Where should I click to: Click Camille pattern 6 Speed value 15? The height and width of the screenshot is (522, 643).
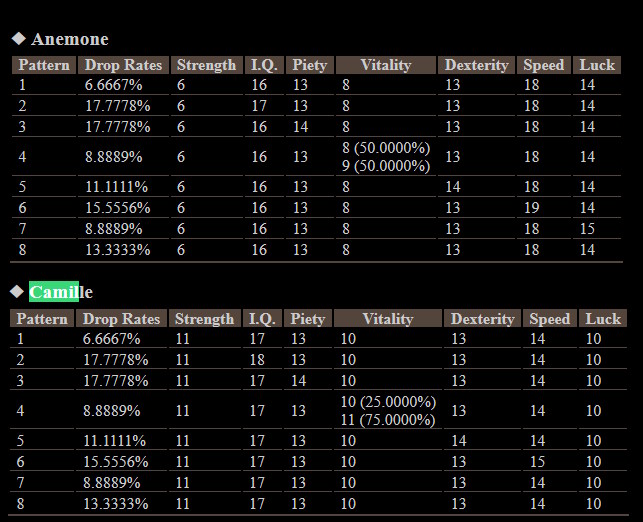click(538, 461)
